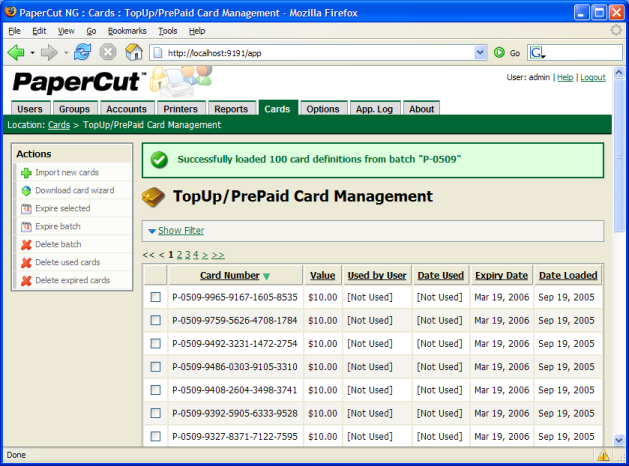
Task: Toggle the Card Number green sort arrow
Action: (266, 276)
